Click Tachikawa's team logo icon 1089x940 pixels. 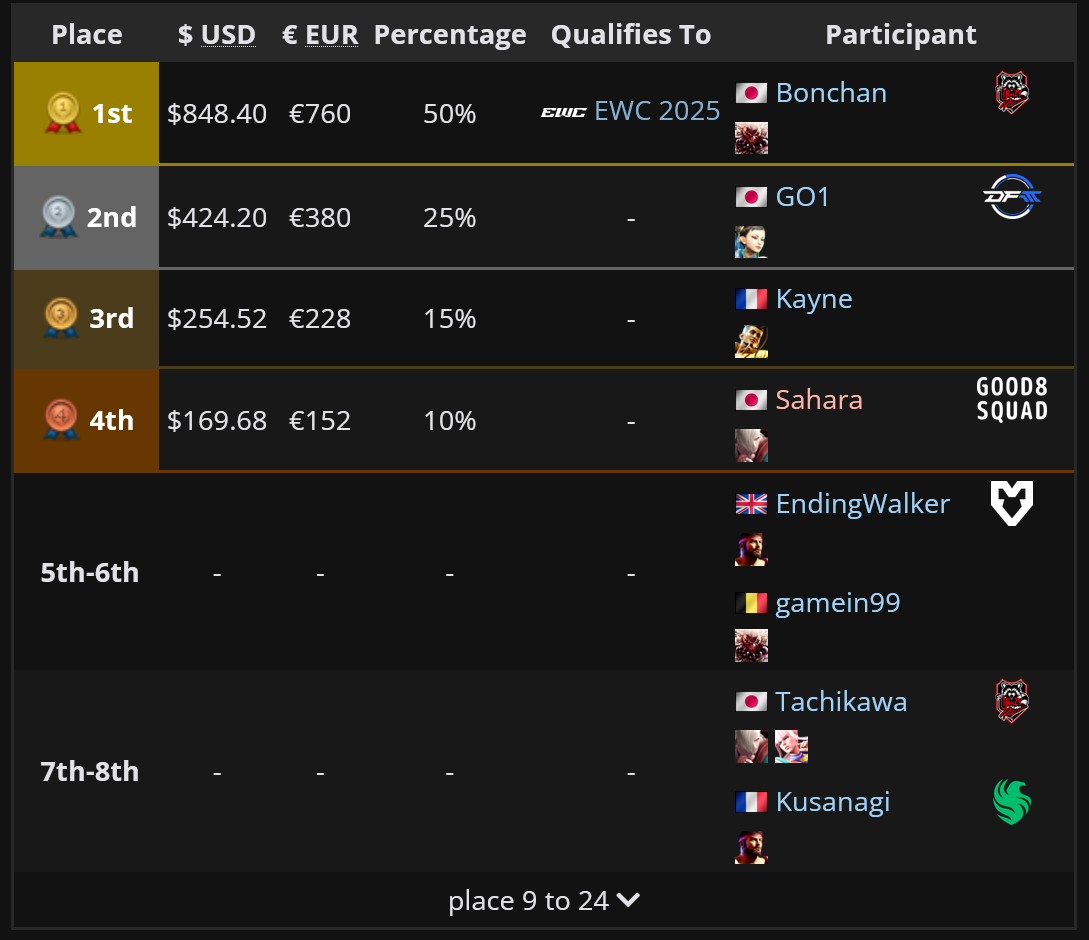point(1012,701)
